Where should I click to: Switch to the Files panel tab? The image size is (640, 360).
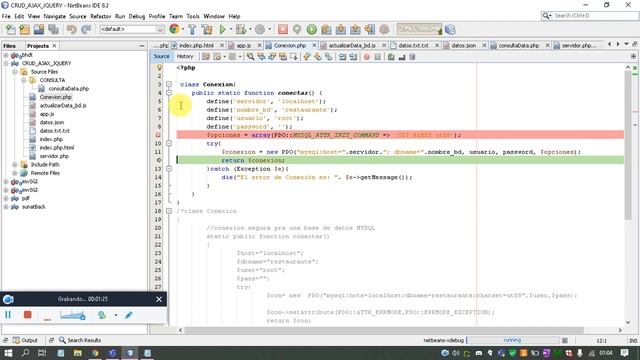(x=9, y=46)
